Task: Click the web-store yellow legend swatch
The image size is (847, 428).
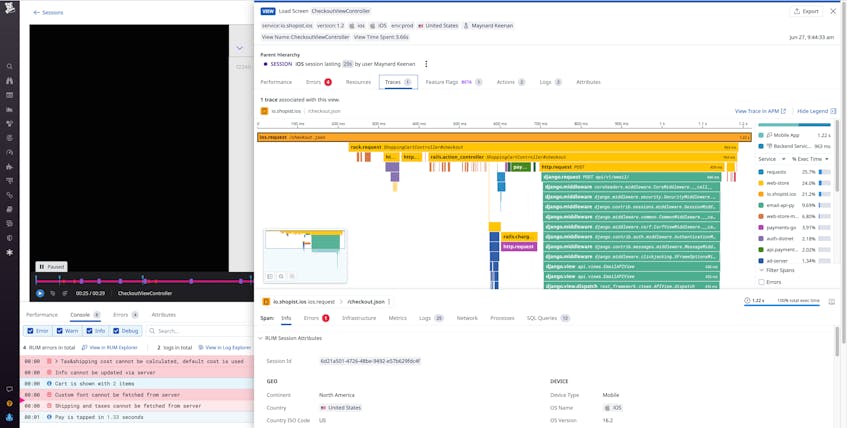Action: click(x=761, y=183)
